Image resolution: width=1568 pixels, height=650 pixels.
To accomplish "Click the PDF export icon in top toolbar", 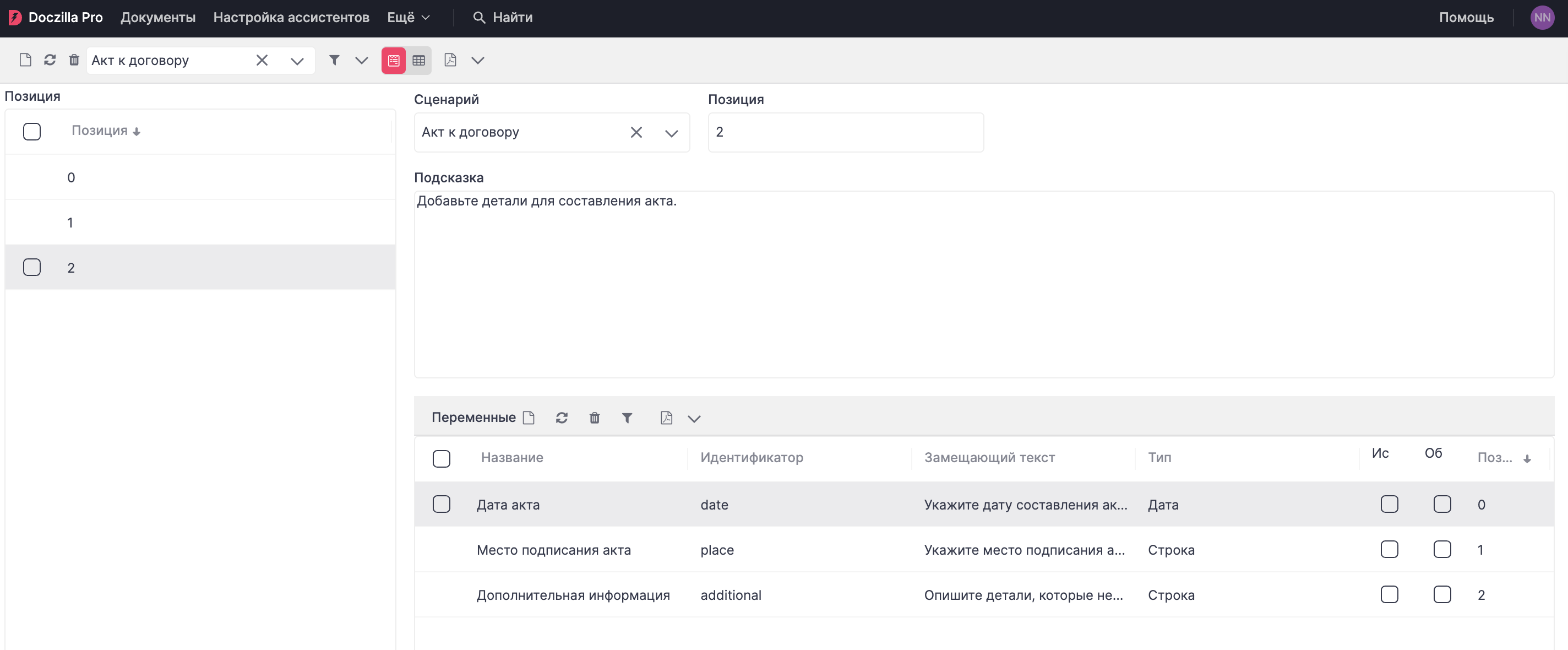I will pos(450,59).
